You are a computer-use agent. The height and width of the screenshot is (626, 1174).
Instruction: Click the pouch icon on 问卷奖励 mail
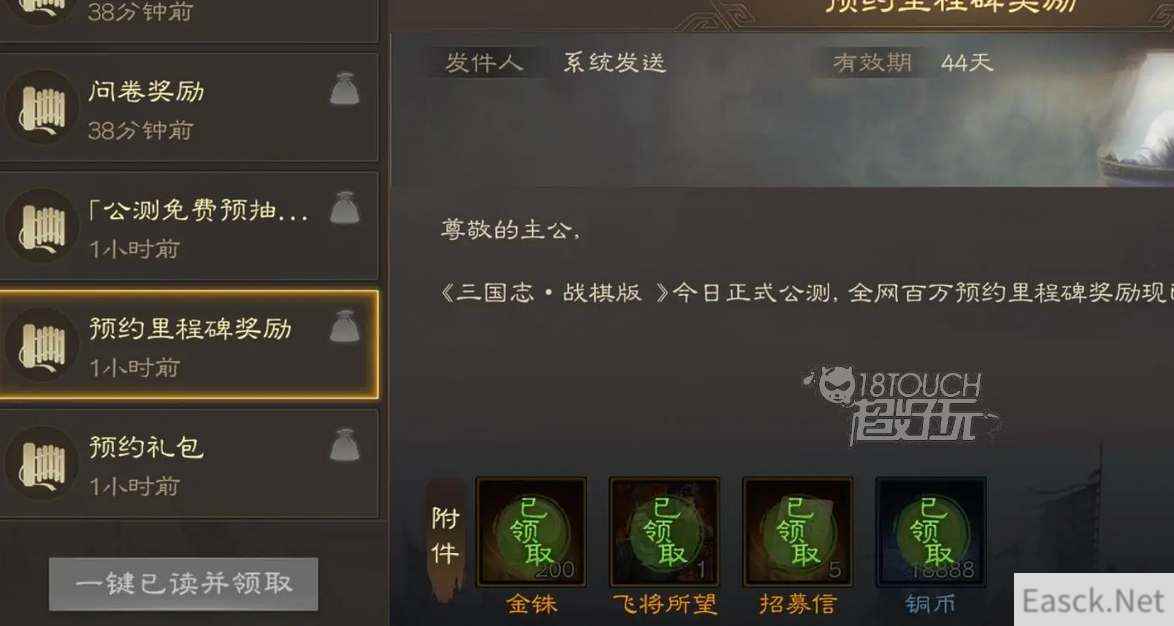coord(344,89)
